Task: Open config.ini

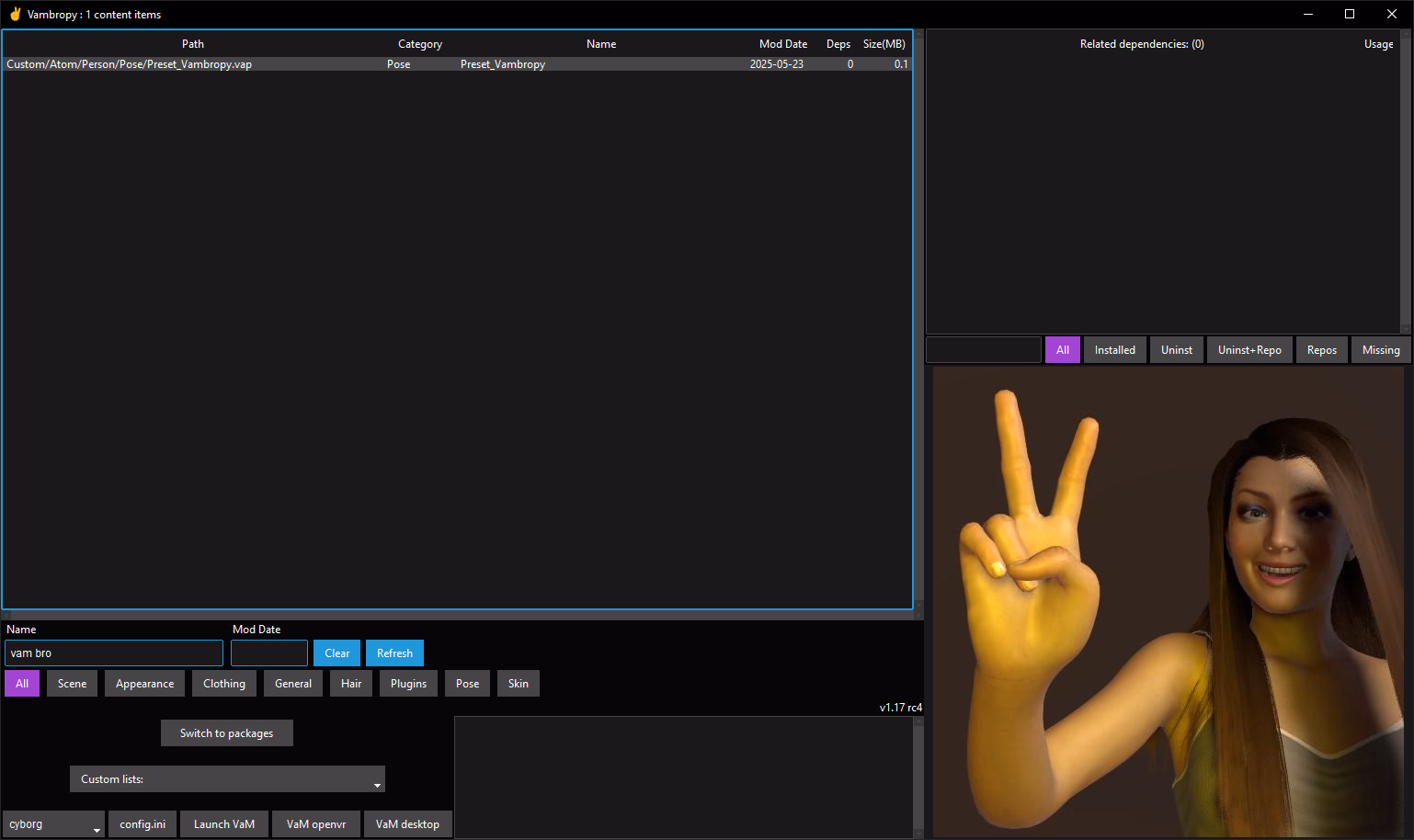Action: [143, 824]
